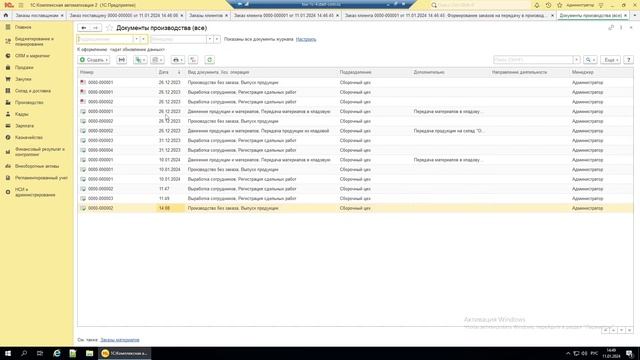Sort by the Подразделение column header
Screen dimensions: 640x360
374,72
